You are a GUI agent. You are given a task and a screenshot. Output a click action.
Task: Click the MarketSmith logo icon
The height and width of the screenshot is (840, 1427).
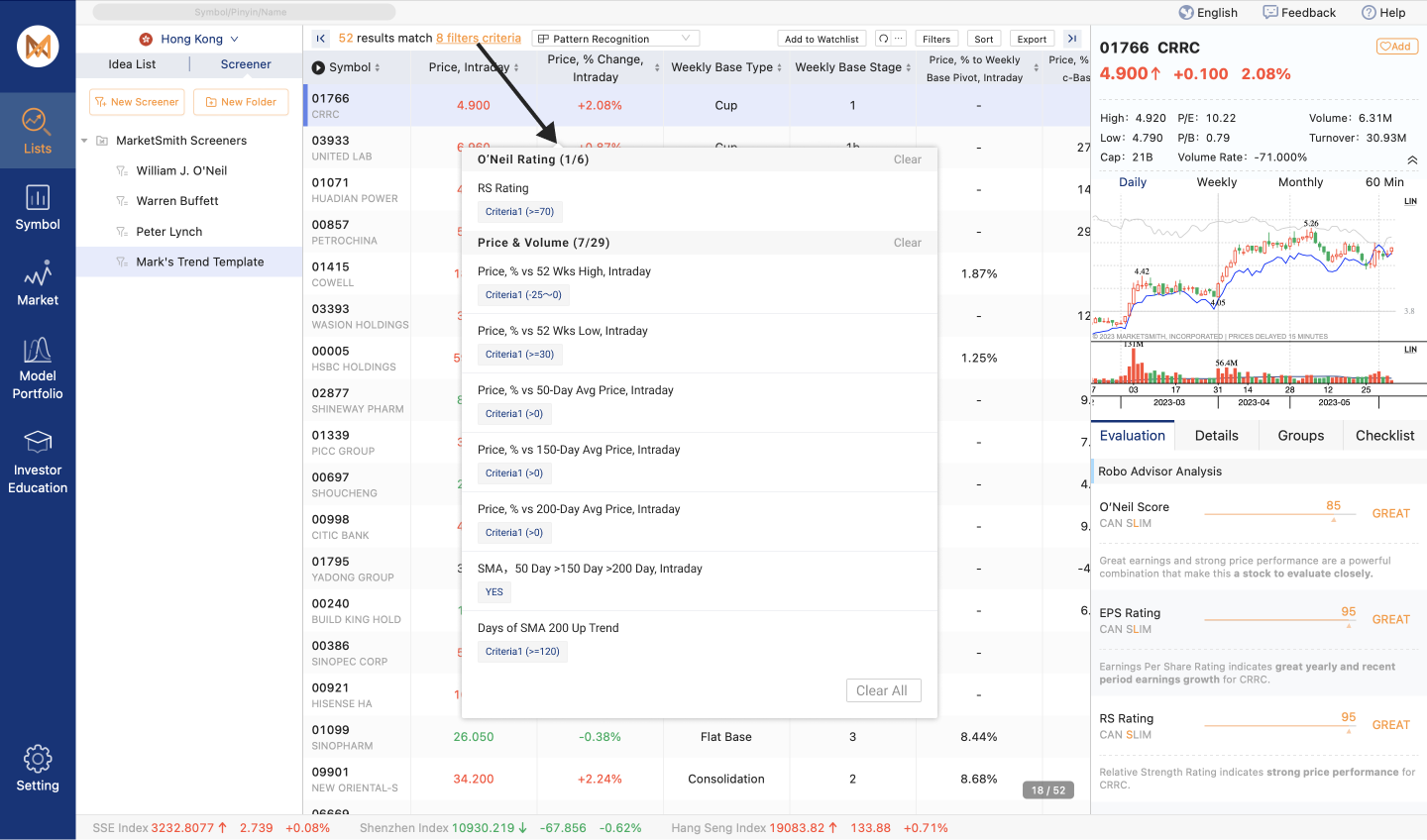tap(37, 46)
